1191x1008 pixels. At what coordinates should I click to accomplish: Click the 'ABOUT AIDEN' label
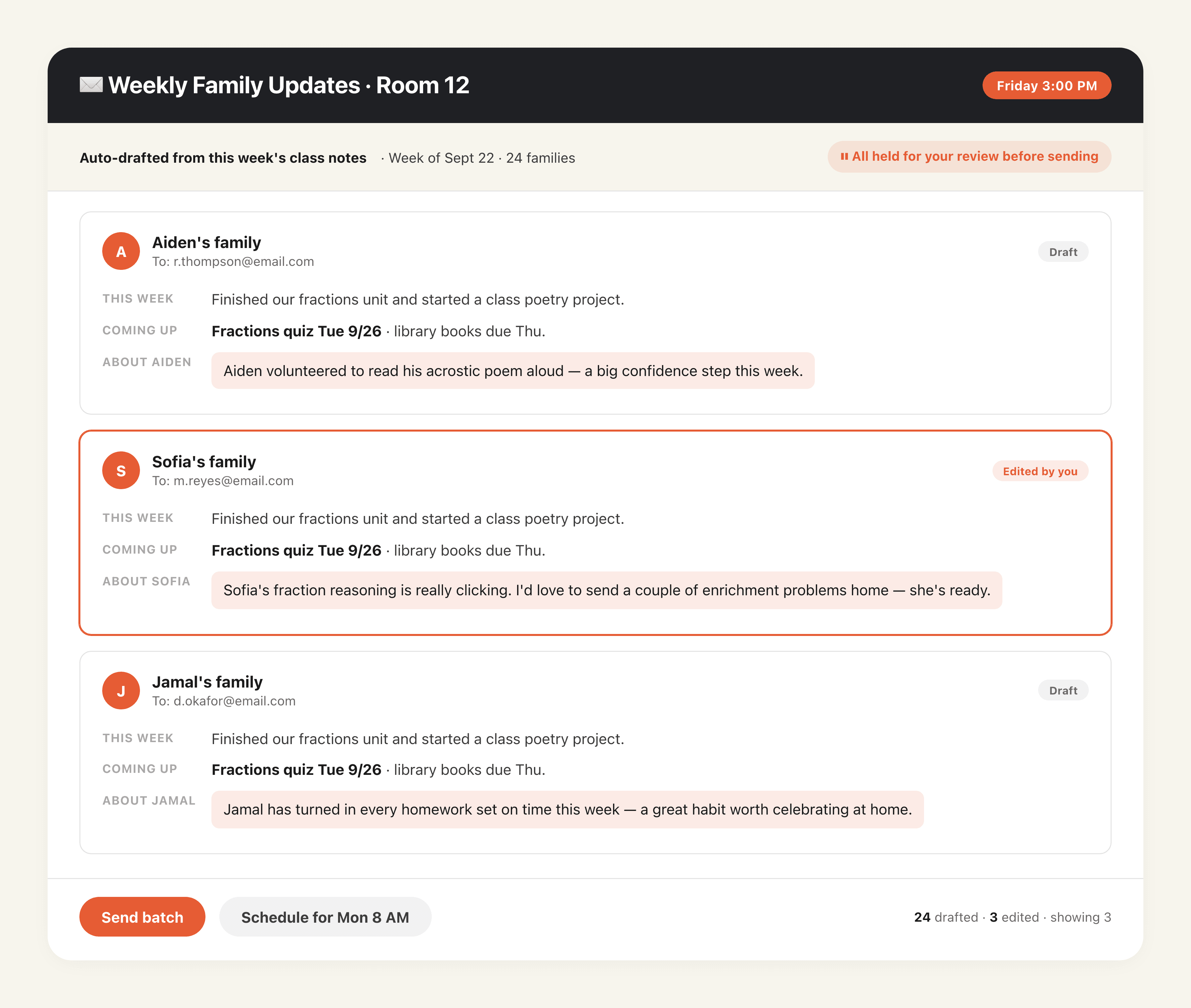coord(147,362)
